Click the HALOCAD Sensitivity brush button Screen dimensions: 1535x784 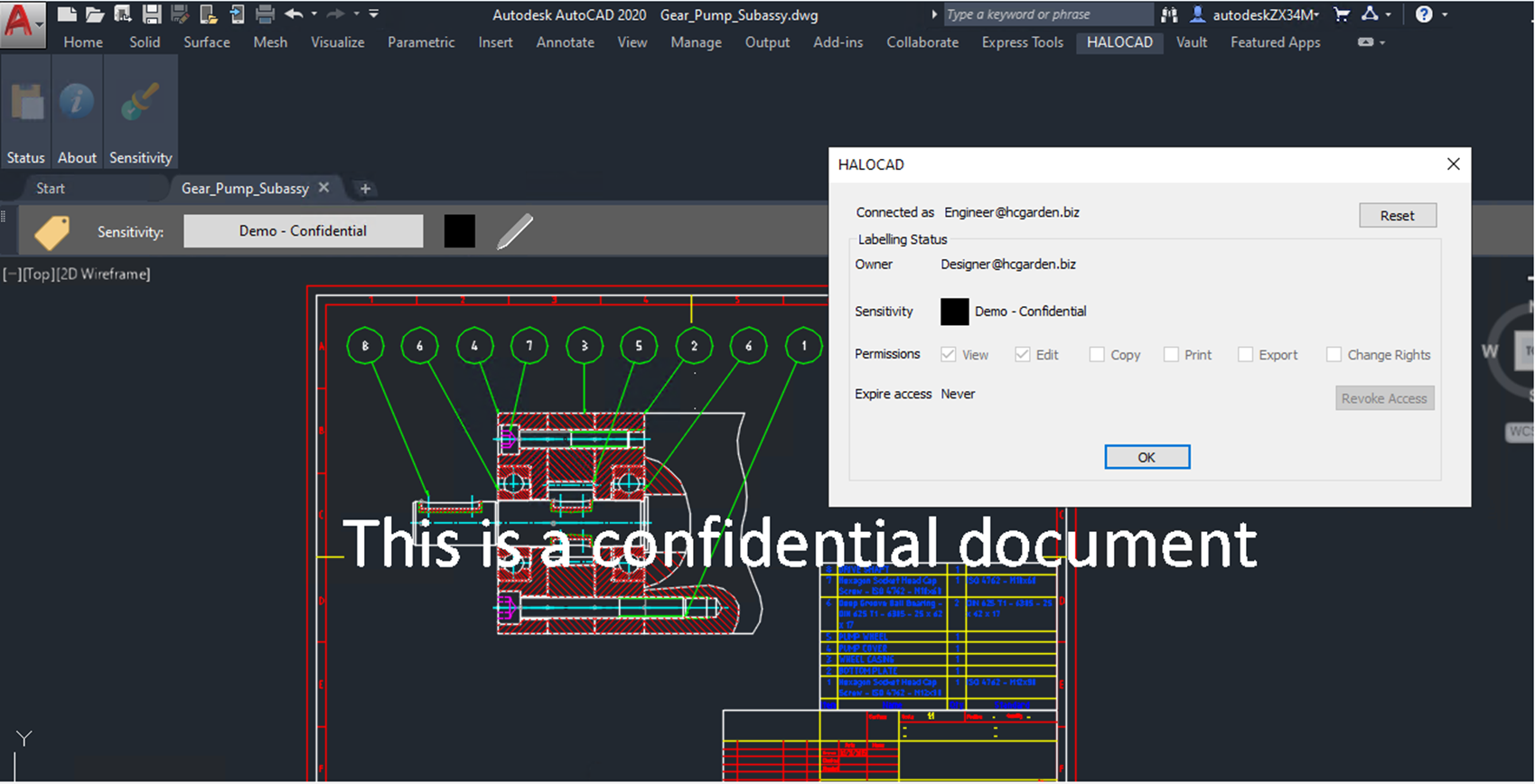(x=140, y=113)
